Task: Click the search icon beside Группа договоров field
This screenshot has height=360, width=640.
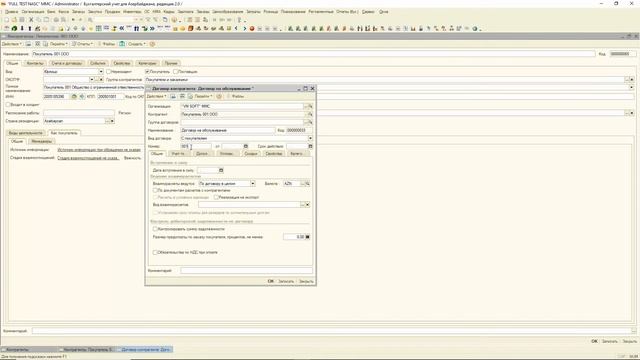Action: click(x=310, y=122)
